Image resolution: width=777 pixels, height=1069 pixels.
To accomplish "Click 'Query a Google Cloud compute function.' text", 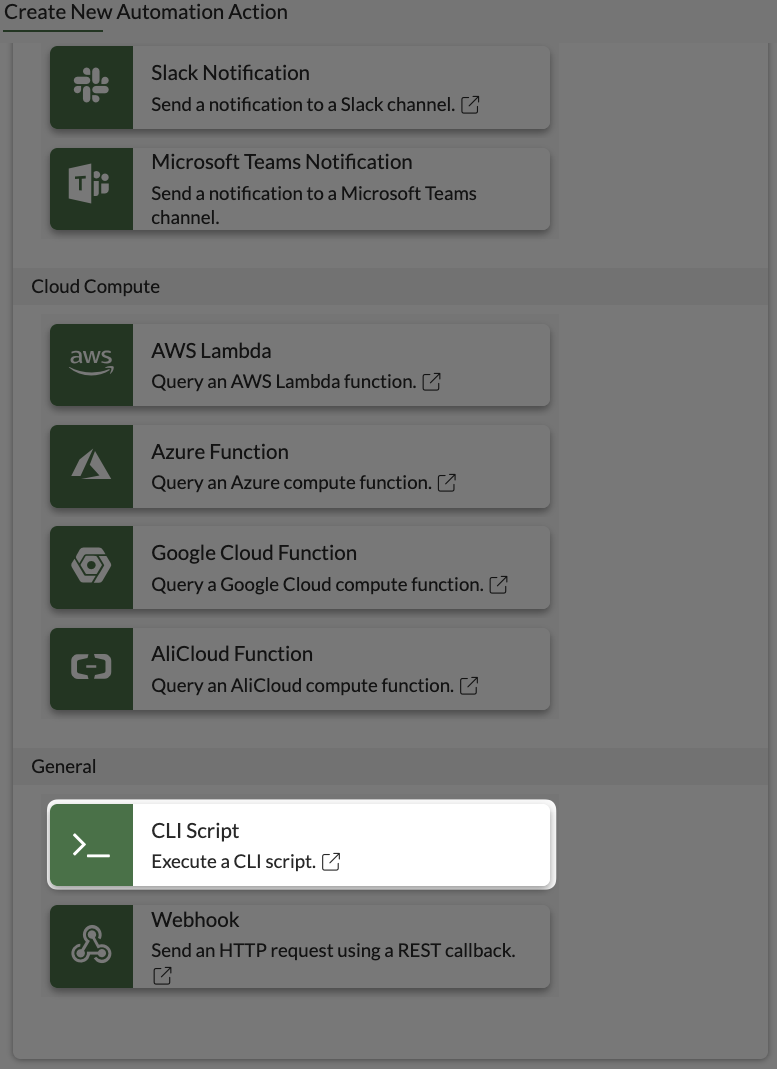I will coord(317,585).
